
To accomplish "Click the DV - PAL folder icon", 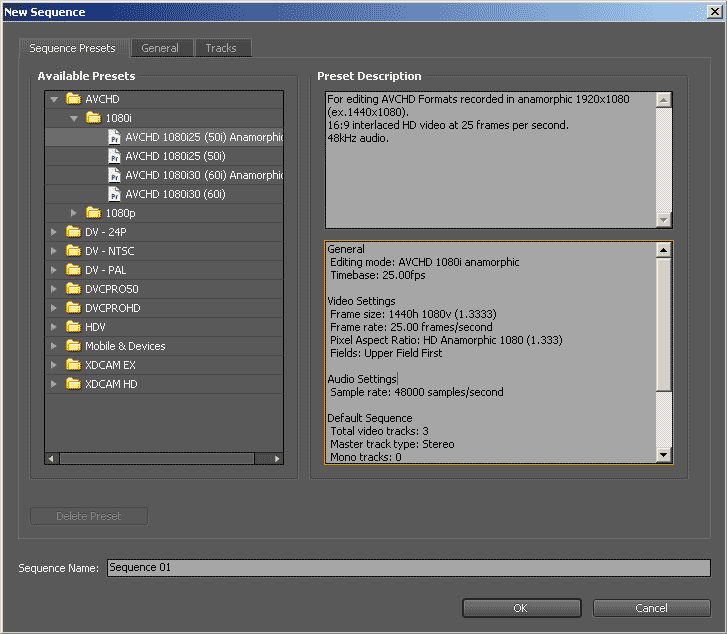I will pos(73,270).
